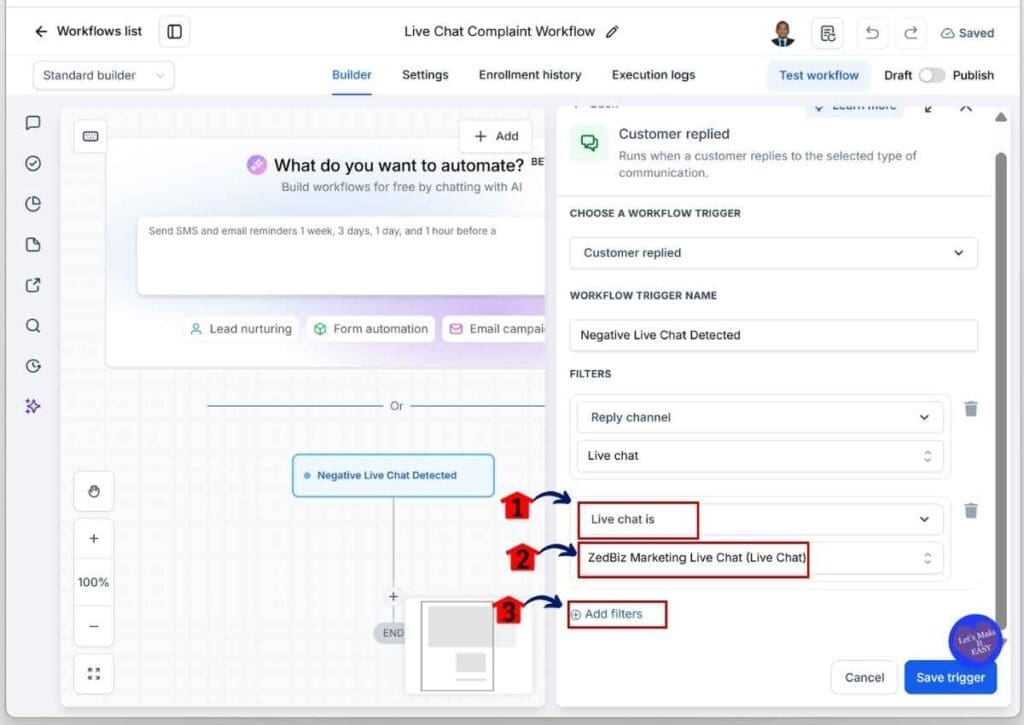Image resolution: width=1024 pixels, height=725 pixels.
Task: Select the Email campaign suggestion
Action: pos(494,329)
